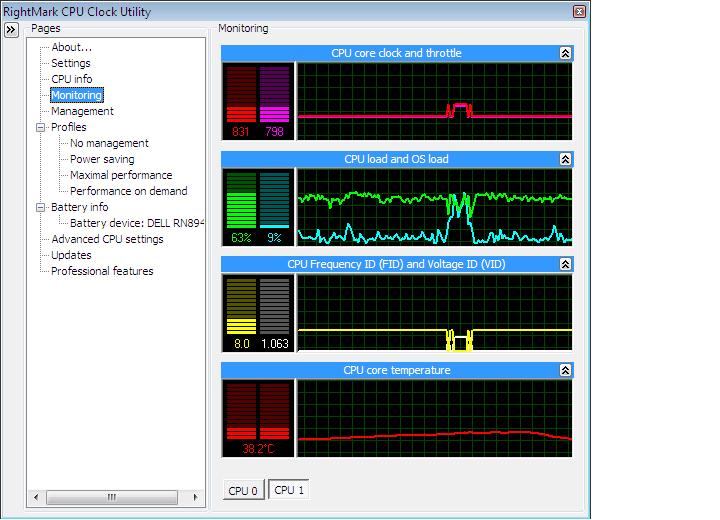720x520 pixels.
Task: Switch to the CPU 0 tab
Action: click(x=243, y=490)
